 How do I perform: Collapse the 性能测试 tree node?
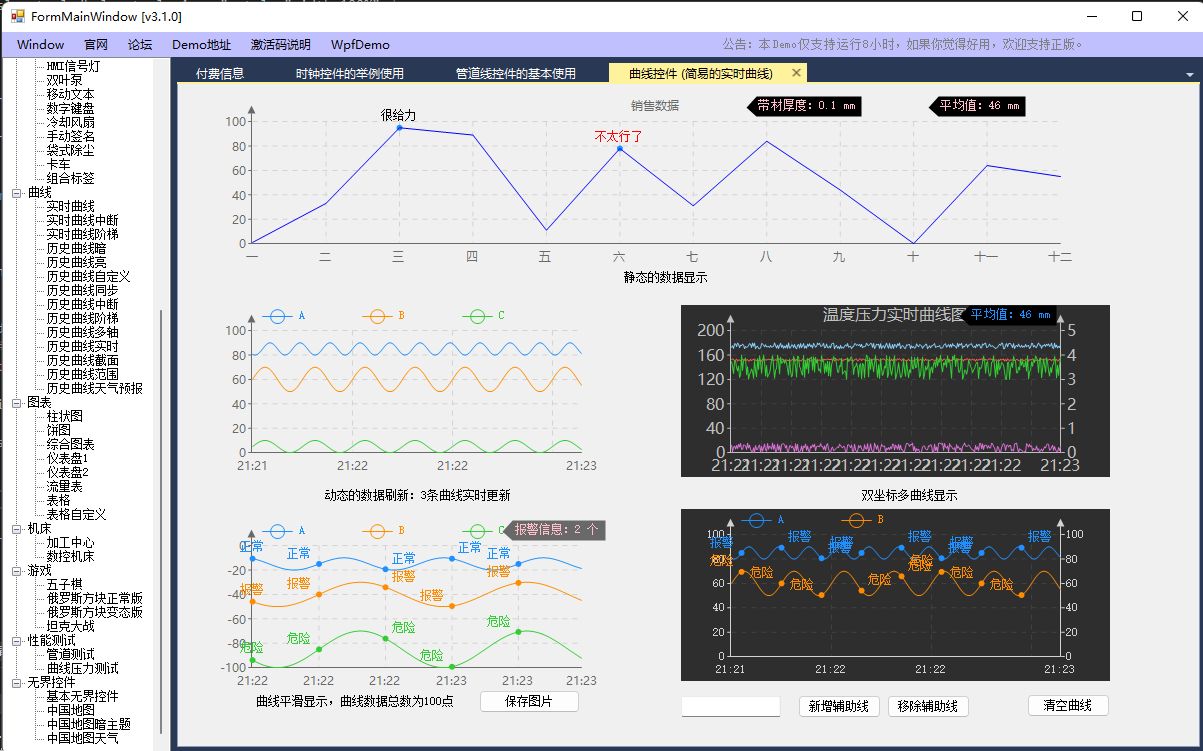(x=17, y=640)
